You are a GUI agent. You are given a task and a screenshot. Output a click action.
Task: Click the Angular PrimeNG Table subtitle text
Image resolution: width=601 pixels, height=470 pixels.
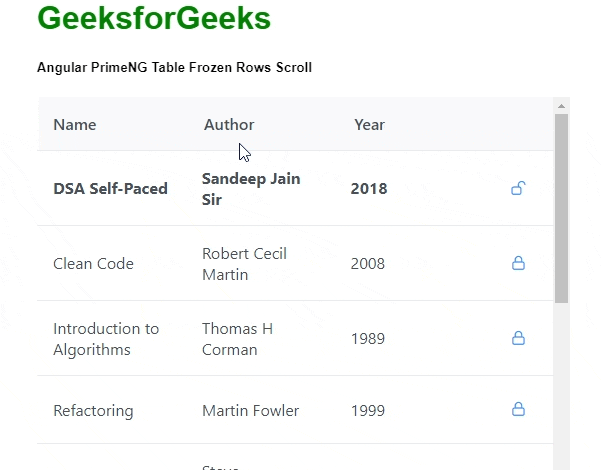click(174, 68)
